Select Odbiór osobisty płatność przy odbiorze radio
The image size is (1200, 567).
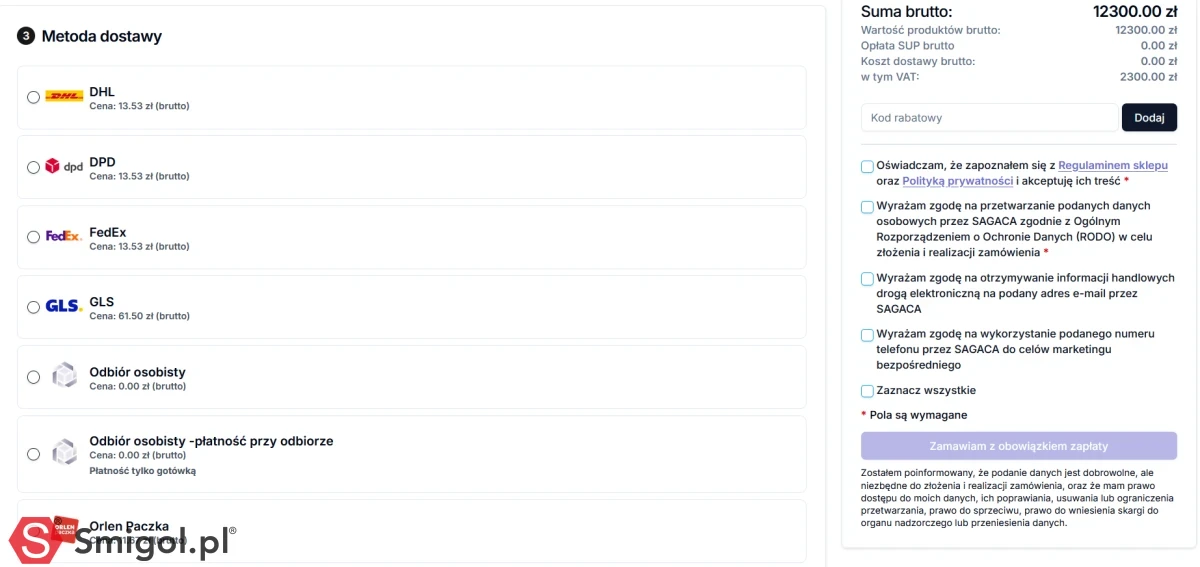[x=33, y=454]
